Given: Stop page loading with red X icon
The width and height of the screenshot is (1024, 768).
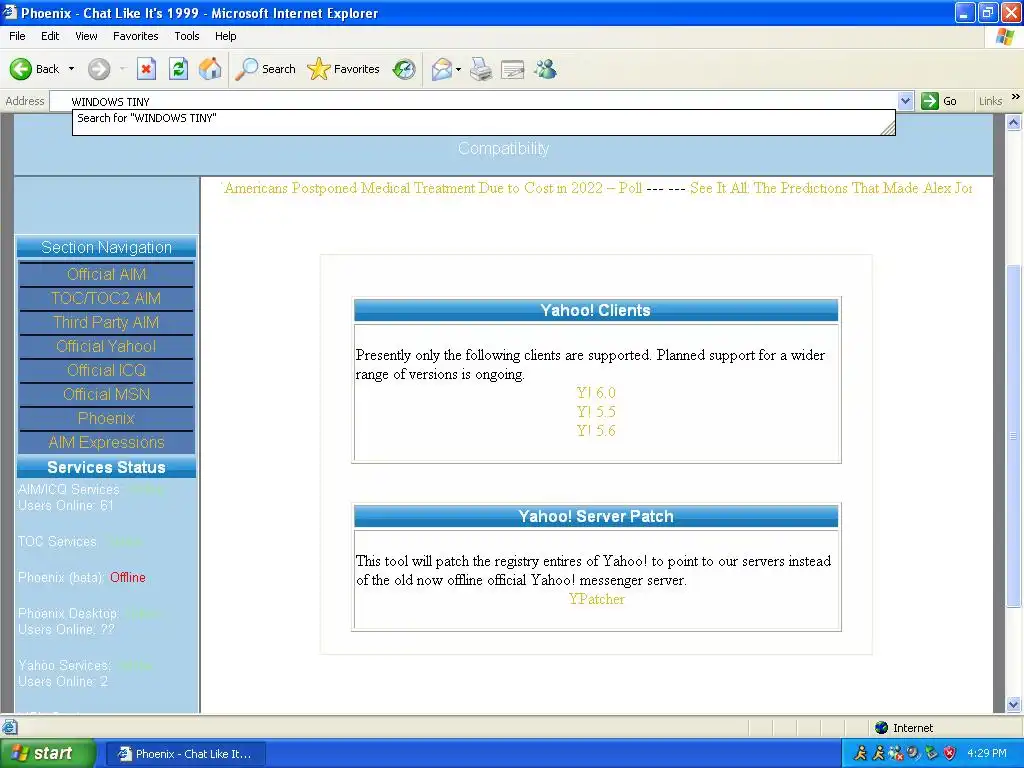Looking at the screenshot, I should [146, 69].
